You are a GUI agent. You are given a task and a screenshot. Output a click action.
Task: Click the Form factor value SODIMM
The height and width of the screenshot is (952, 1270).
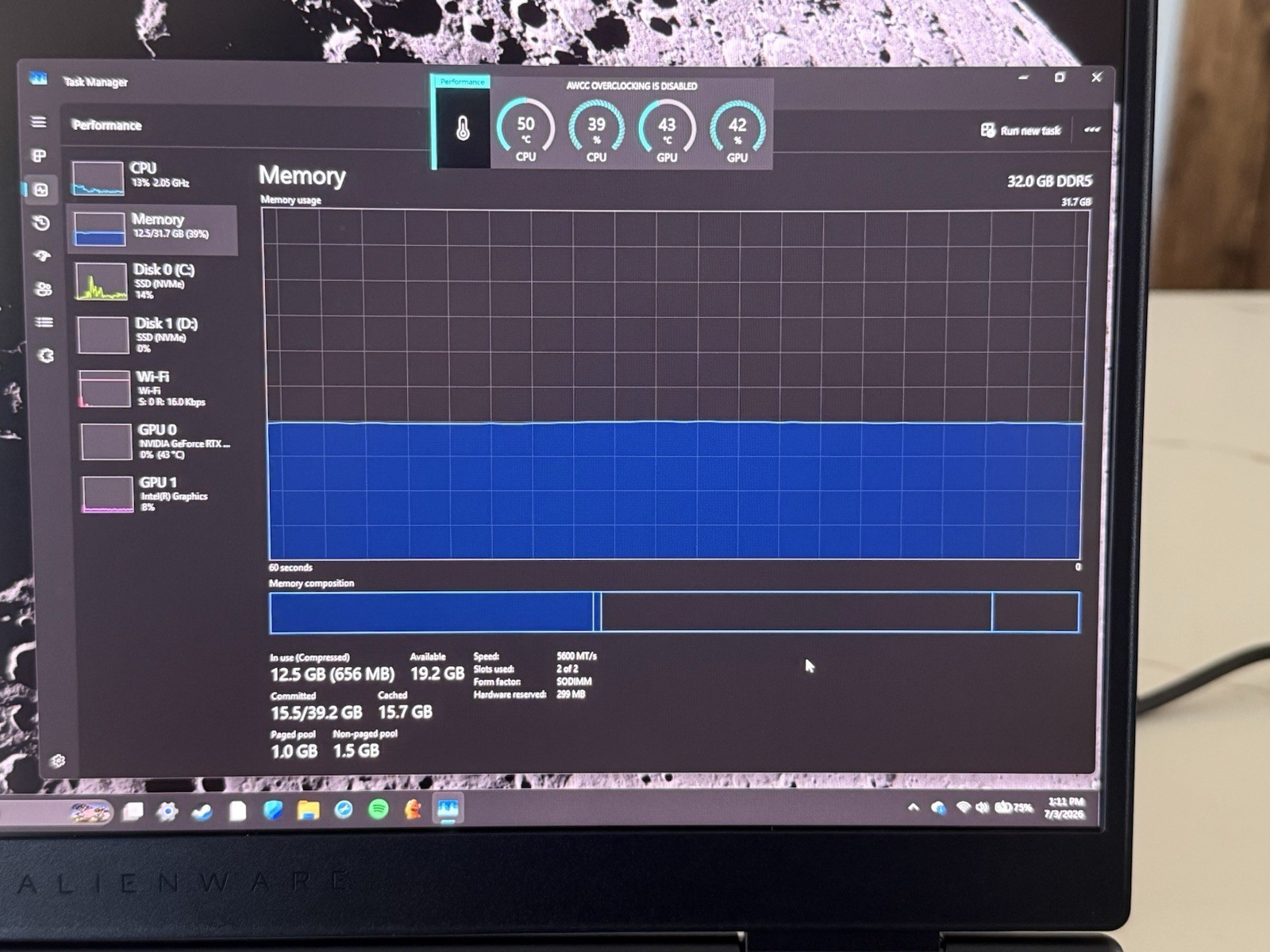(574, 681)
